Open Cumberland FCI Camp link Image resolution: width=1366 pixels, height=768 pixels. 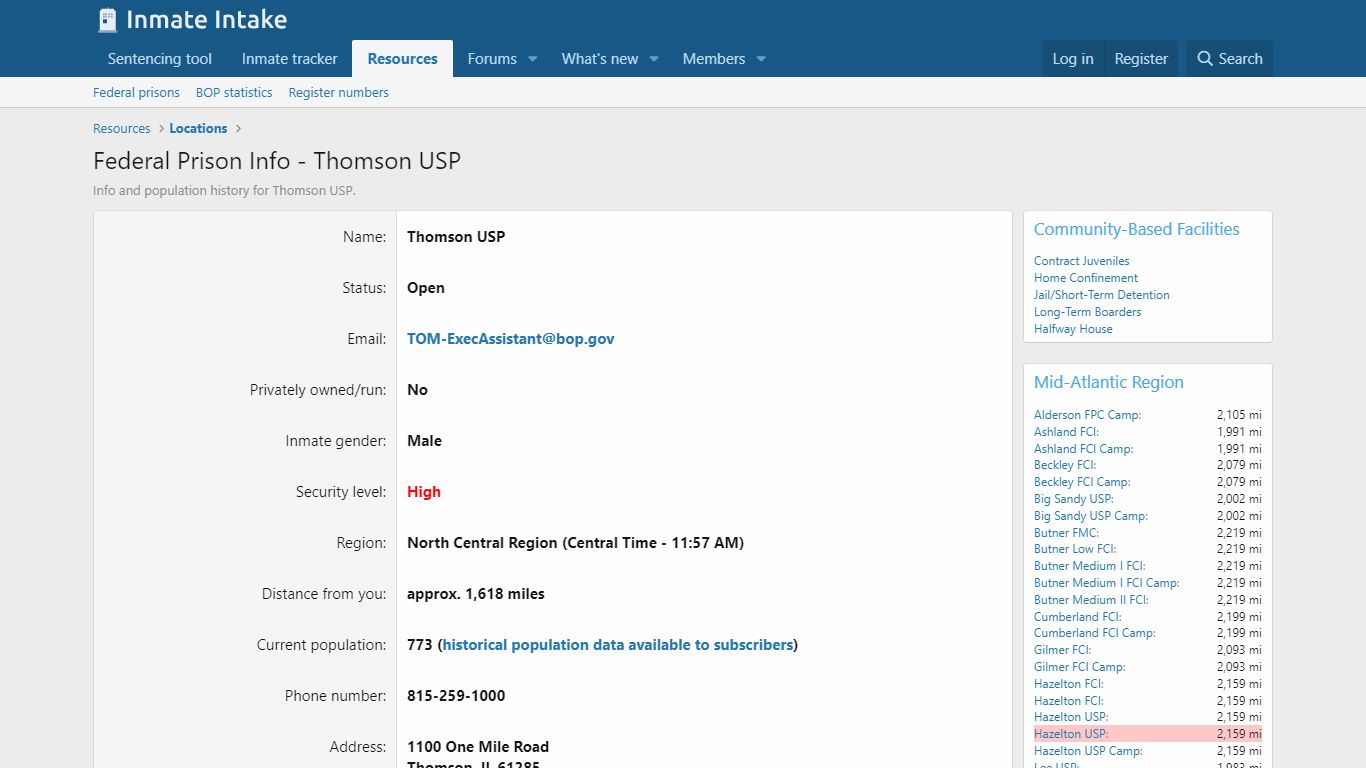coord(1095,633)
